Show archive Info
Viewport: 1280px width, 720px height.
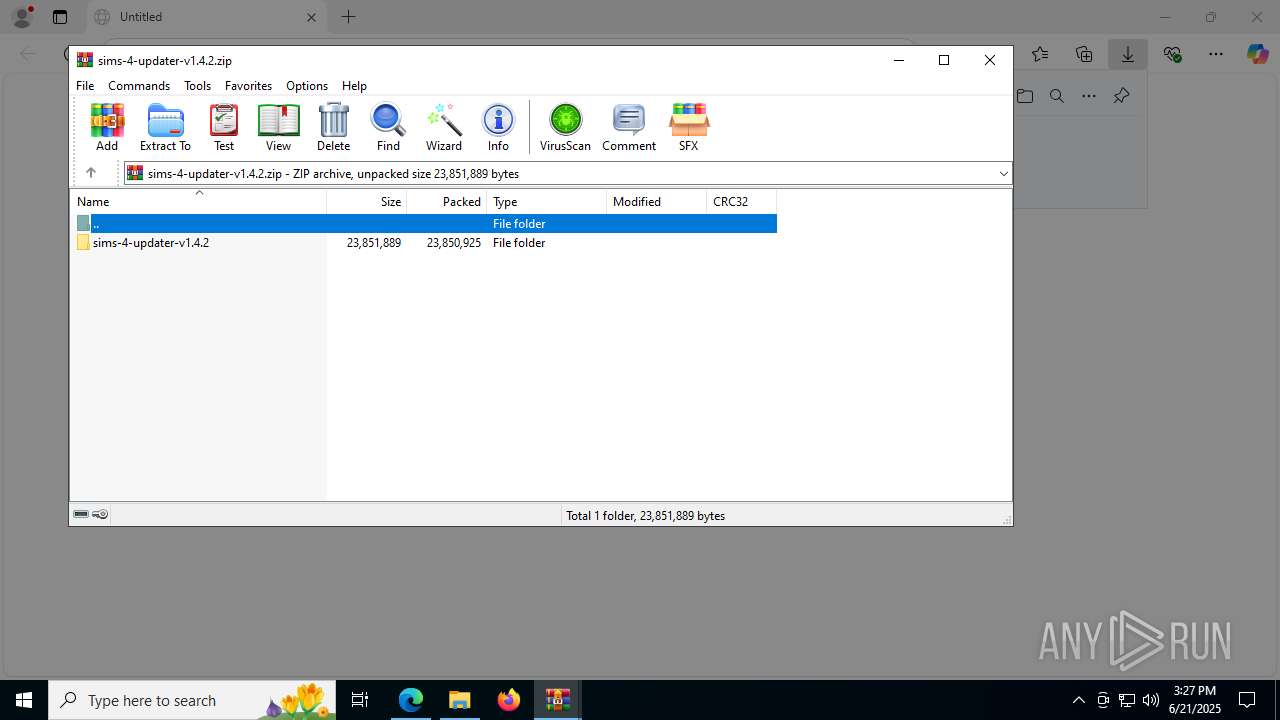498,127
